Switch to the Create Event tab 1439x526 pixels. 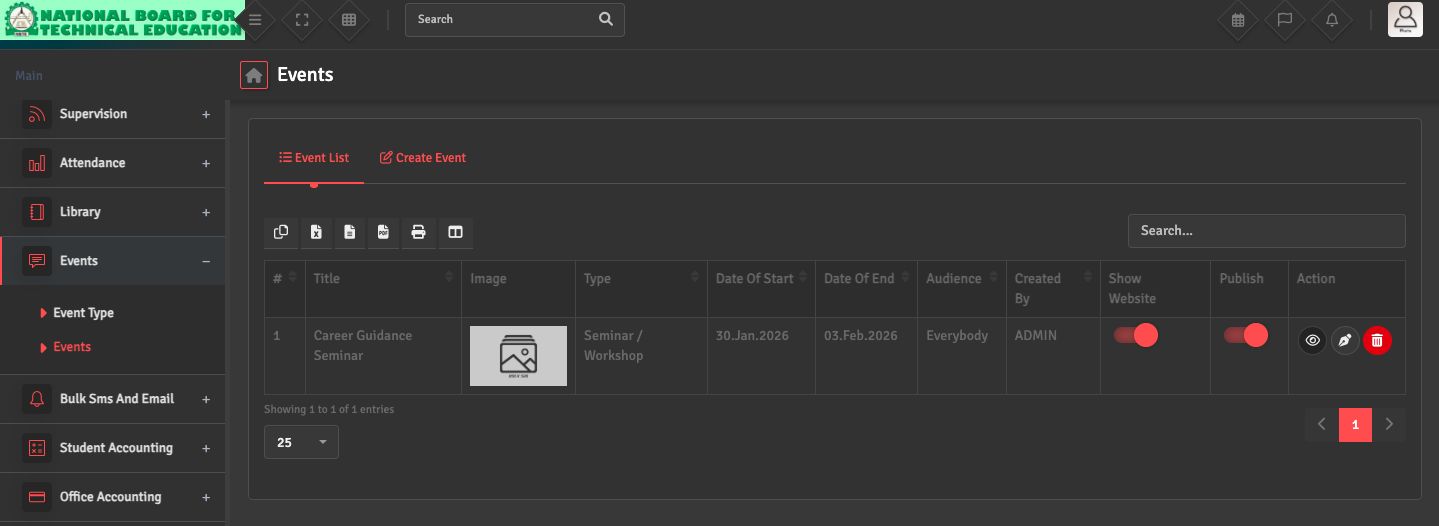coord(422,158)
